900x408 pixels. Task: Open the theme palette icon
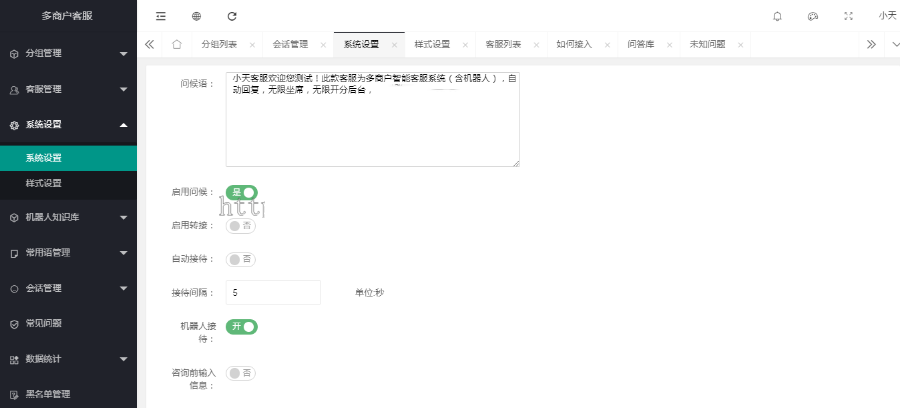[x=813, y=16]
